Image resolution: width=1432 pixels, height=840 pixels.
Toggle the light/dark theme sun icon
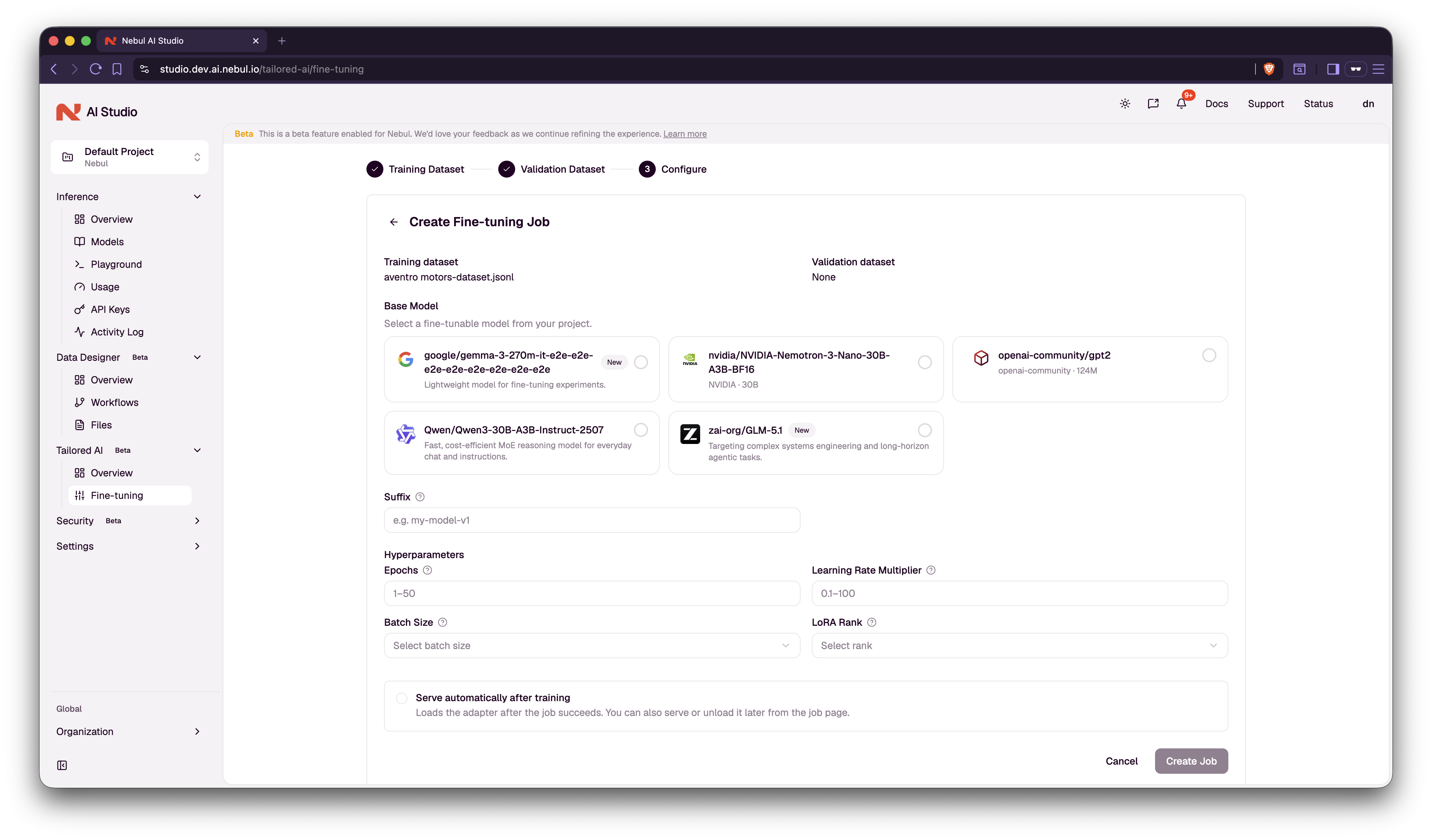coord(1125,104)
